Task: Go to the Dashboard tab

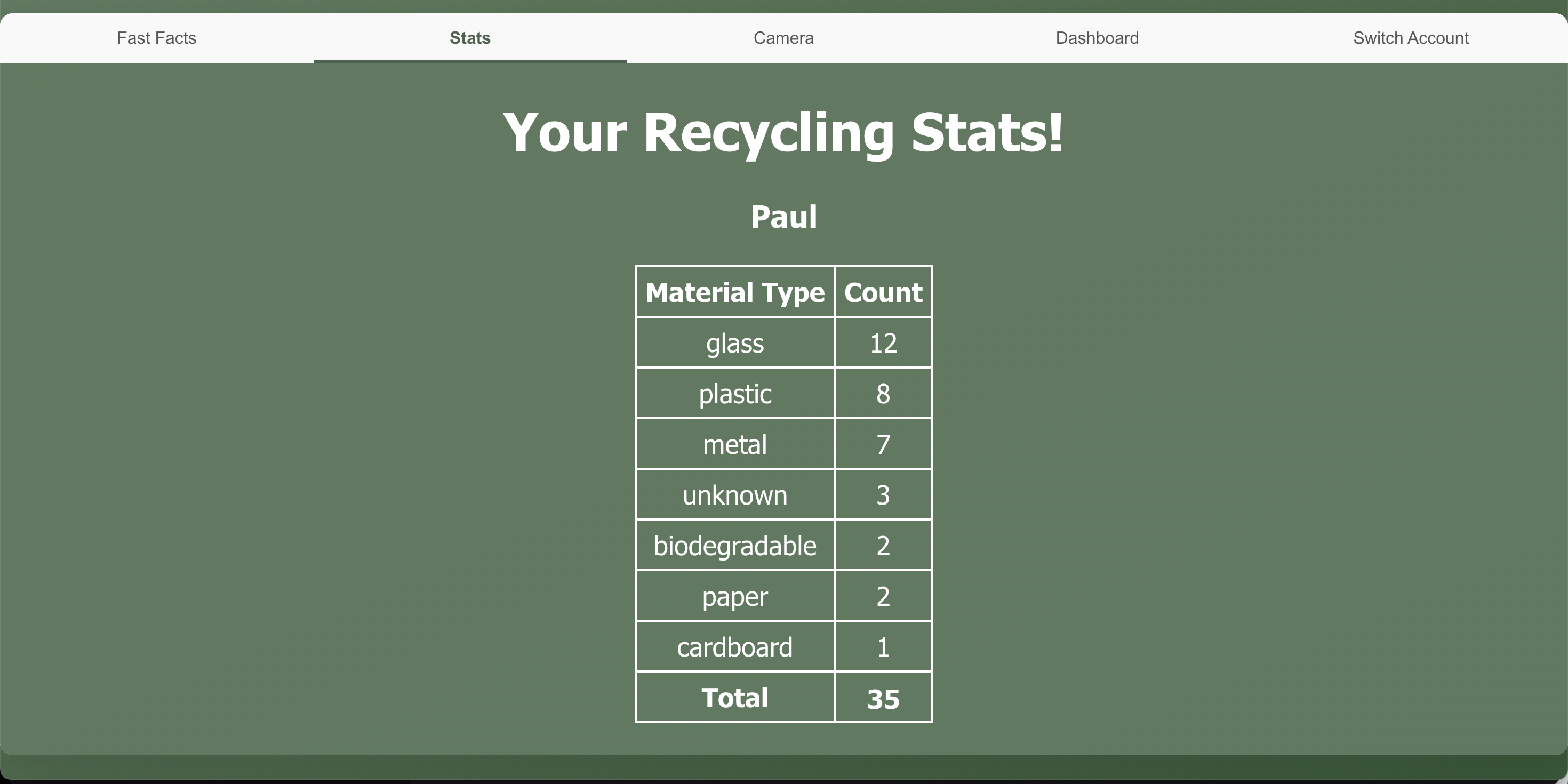Action: coord(1097,38)
